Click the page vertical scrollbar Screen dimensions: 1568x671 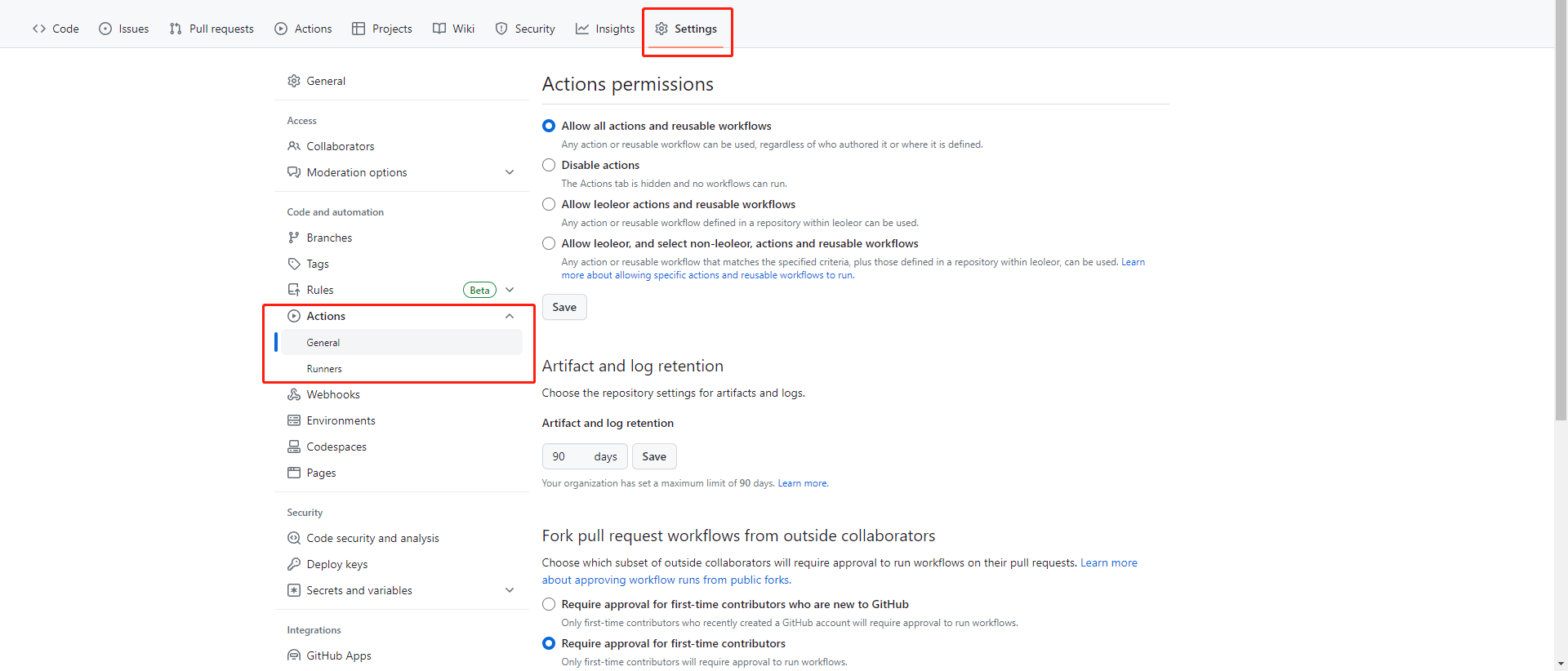pos(1561,212)
